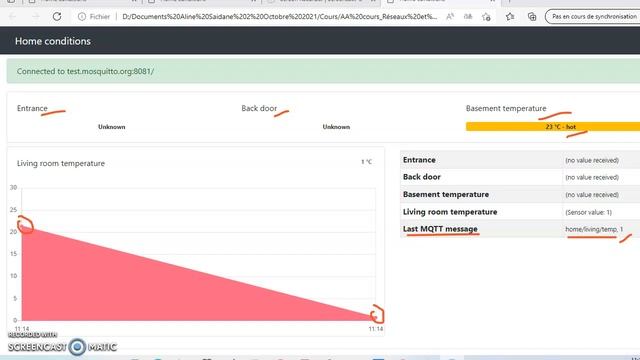Click Basement temperature row label in the table
The width and height of the screenshot is (640, 360).
click(x=446, y=195)
